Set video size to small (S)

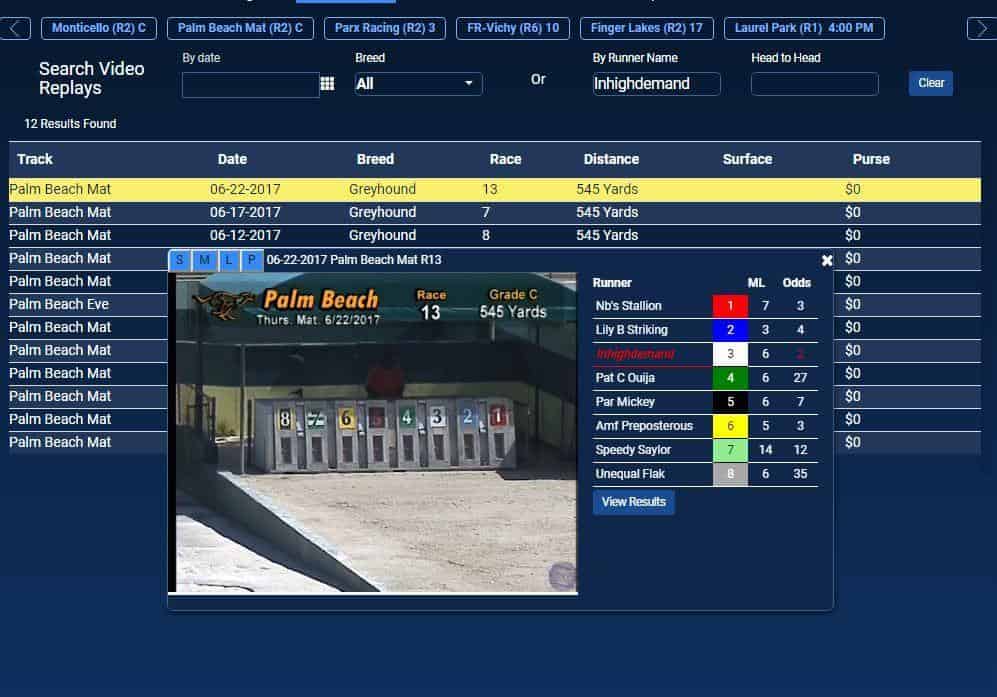pos(180,260)
